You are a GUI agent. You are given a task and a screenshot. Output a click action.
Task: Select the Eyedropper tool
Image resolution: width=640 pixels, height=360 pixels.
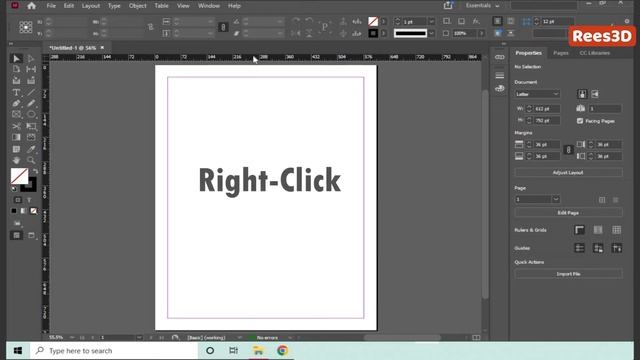[x=31, y=149]
